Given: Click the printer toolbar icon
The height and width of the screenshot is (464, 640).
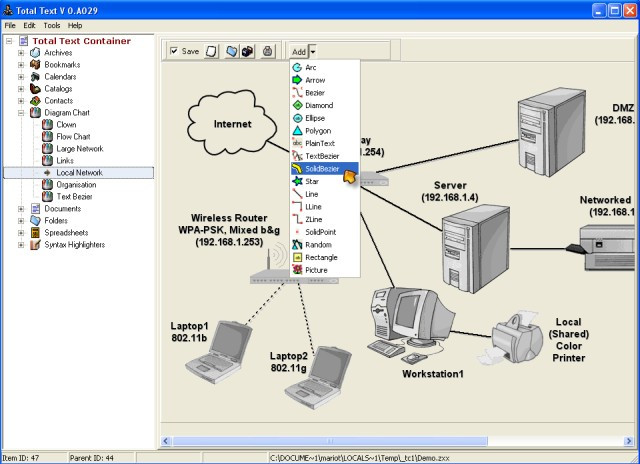Looking at the screenshot, I should pyautogui.click(x=268, y=51).
